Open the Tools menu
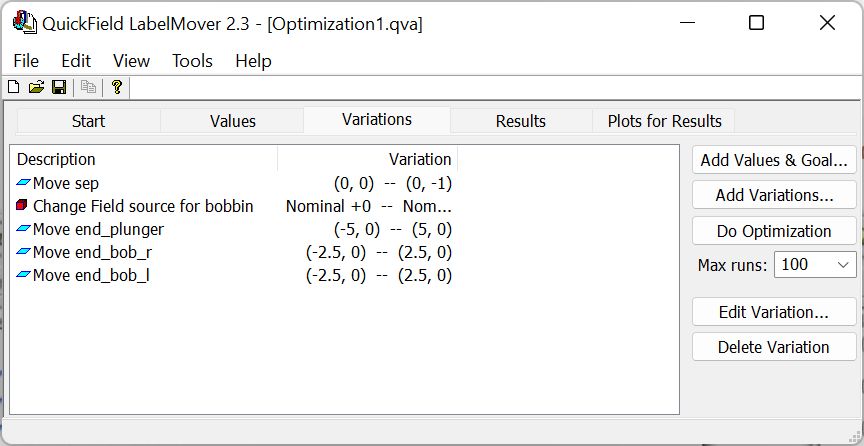 click(x=192, y=61)
